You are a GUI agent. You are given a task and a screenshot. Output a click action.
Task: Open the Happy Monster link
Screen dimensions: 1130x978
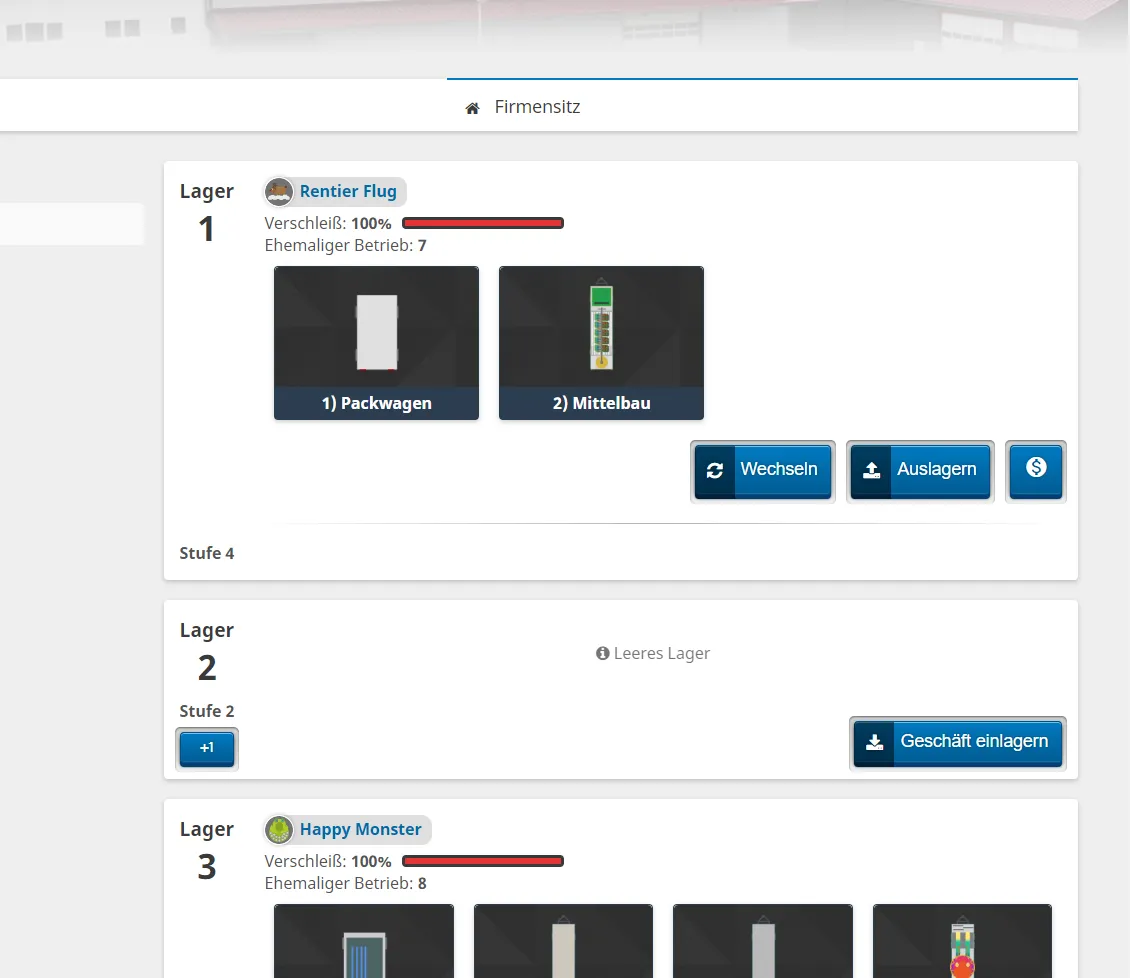(360, 830)
